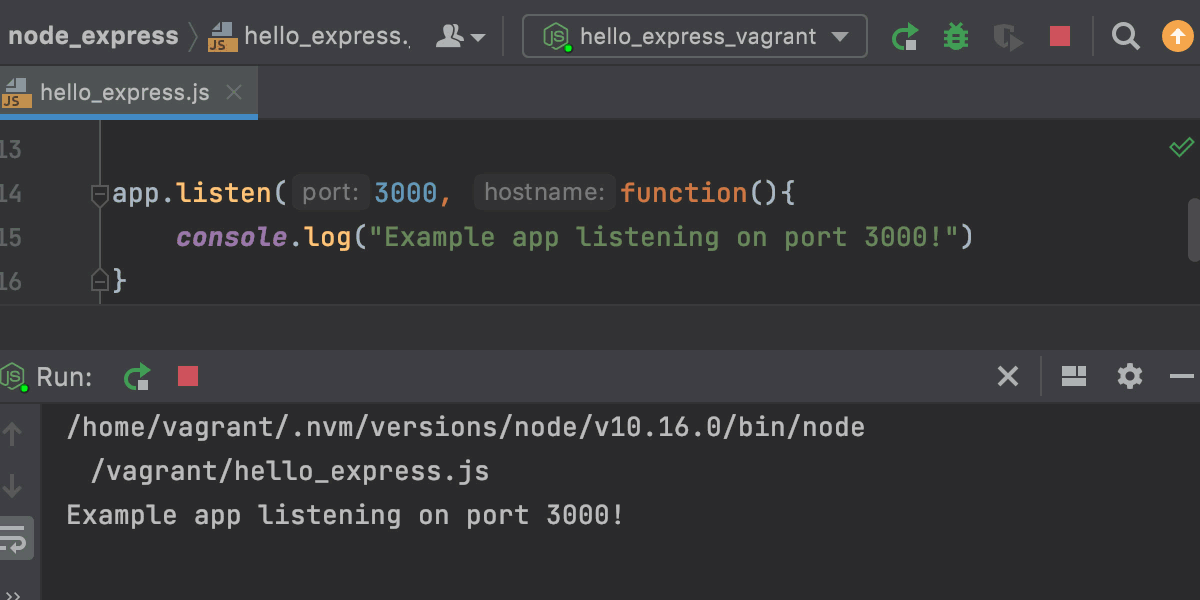This screenshot has width=1200, height=600.
Task: Open the user avatar dropdown menu
Action: coord(461,36)
